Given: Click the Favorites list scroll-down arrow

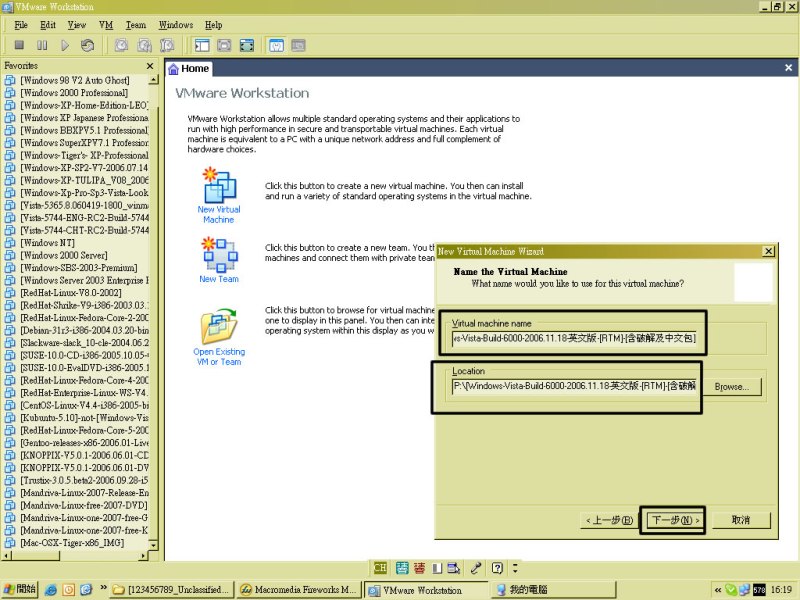Looking at the screenshot, I should 153,545.
